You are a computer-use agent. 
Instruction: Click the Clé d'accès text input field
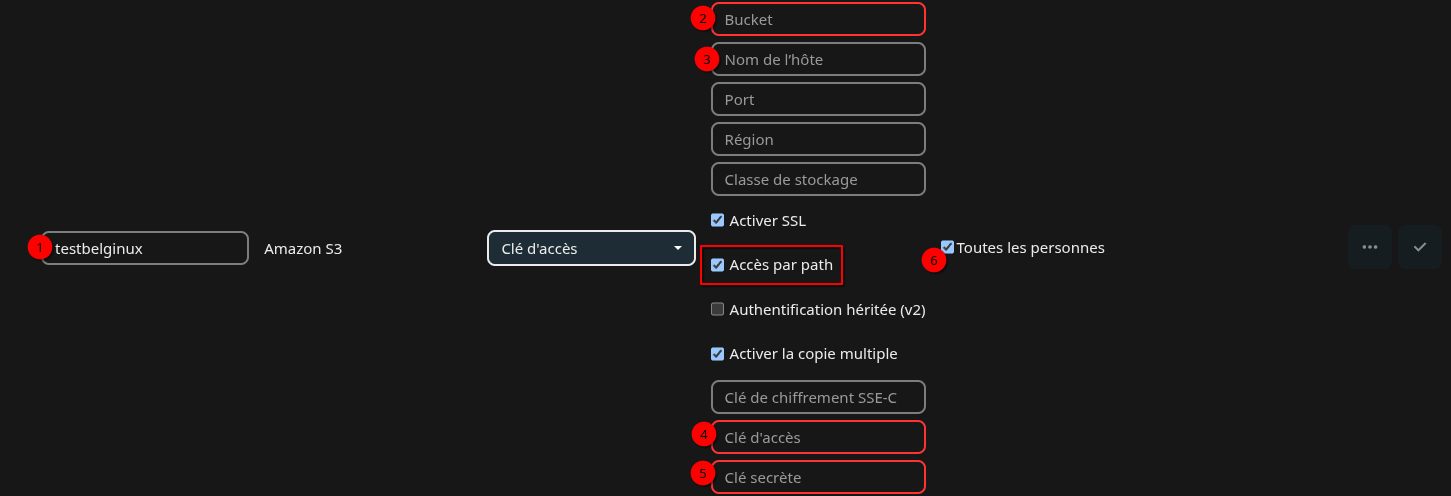pos(818,437)
